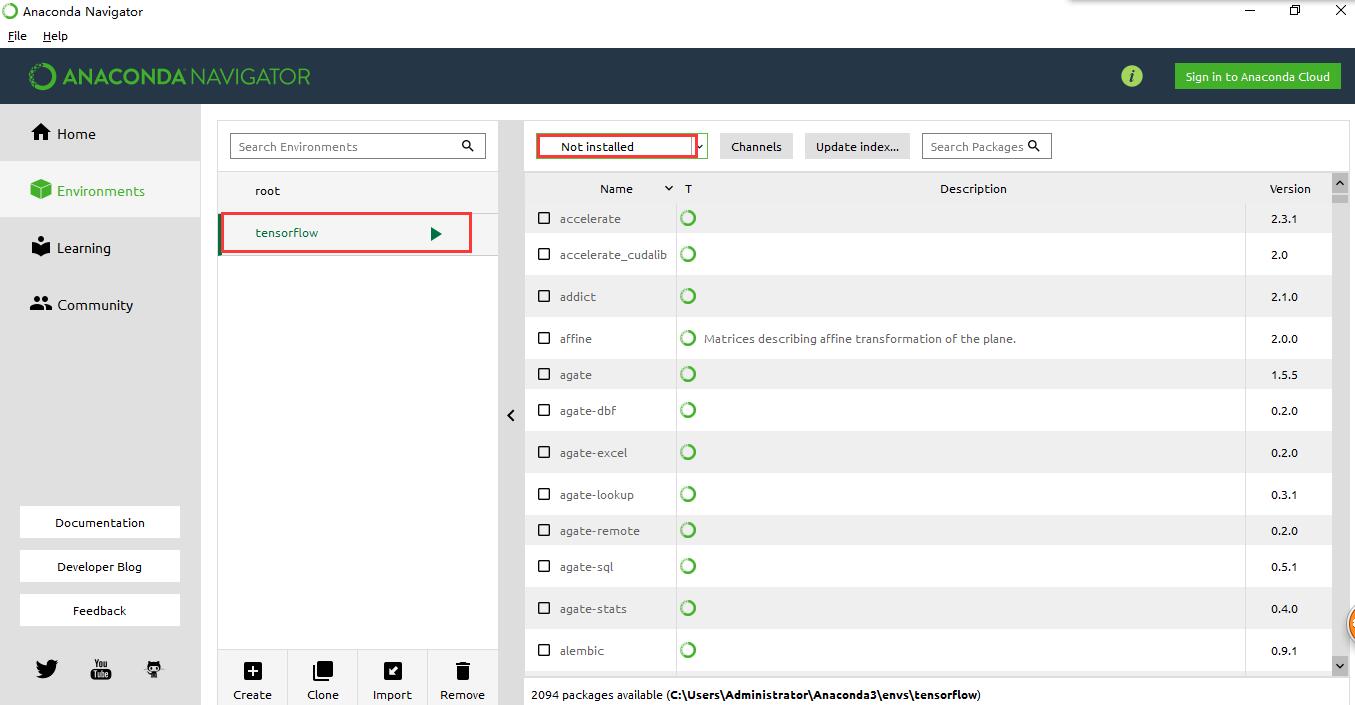Check the agate package checkbox
Image resolution: width=1355 pixels, height=705 pixels.
(x=544, y=374)
